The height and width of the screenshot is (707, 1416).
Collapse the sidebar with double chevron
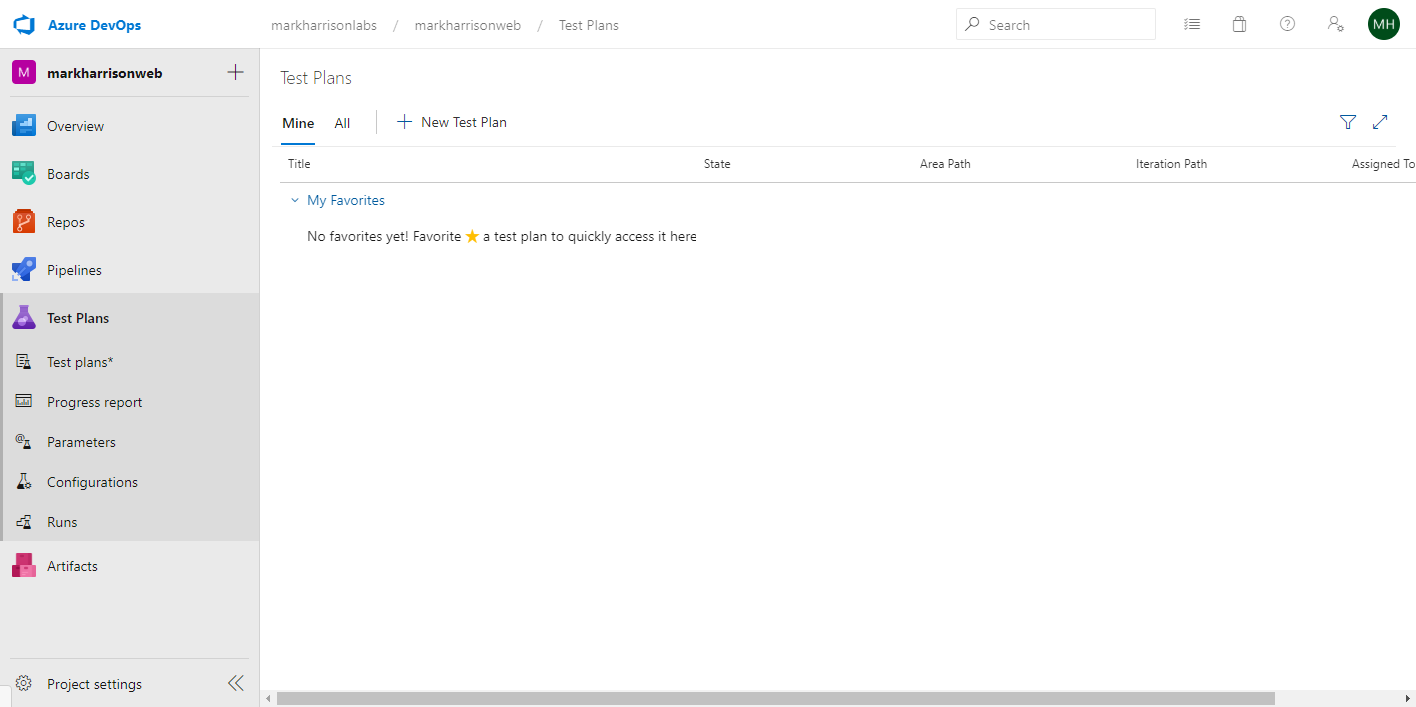(235, 683)
